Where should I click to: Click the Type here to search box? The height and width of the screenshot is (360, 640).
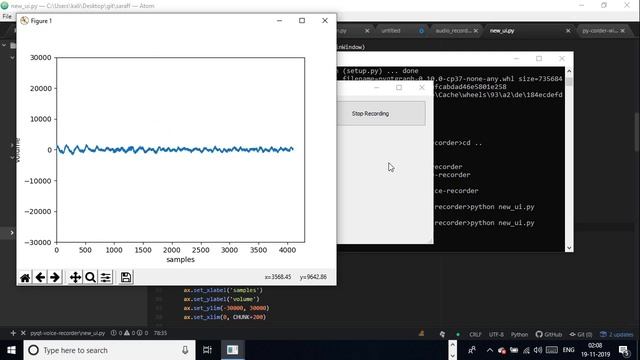109,350
